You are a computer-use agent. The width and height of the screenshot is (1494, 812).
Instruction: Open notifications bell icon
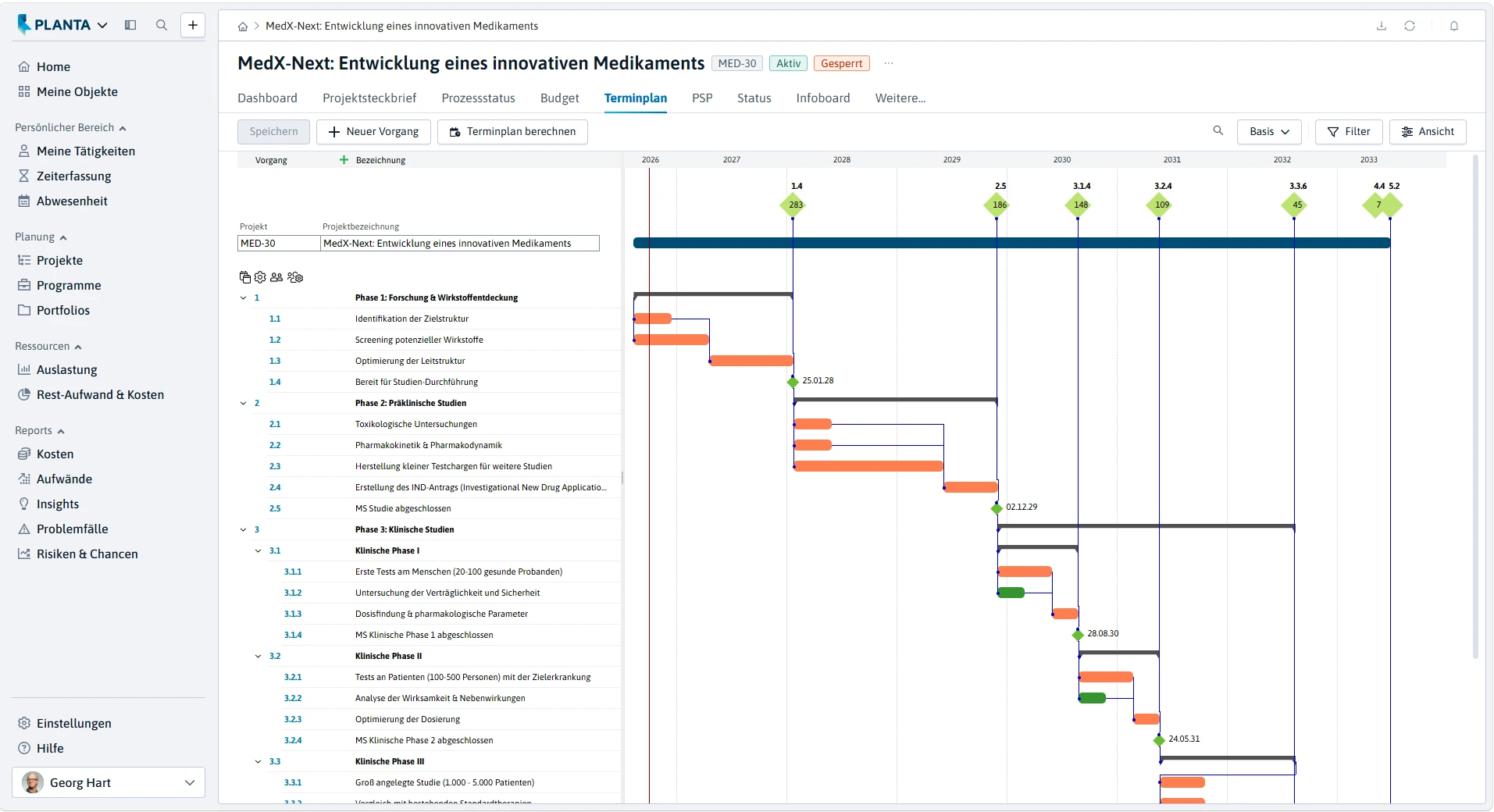[x=1454, y=26]
